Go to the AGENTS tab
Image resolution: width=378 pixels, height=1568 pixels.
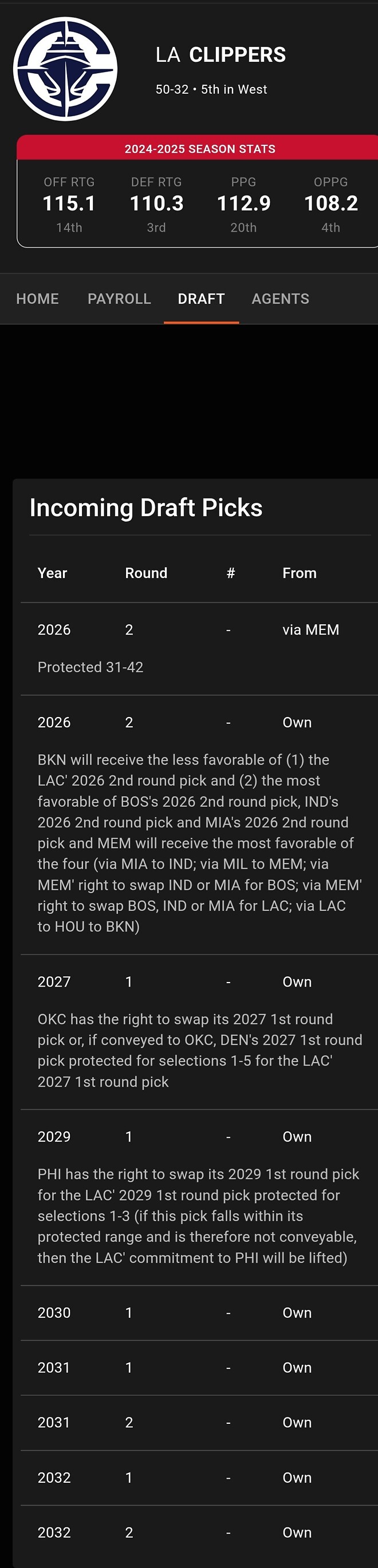pos(281,299)
